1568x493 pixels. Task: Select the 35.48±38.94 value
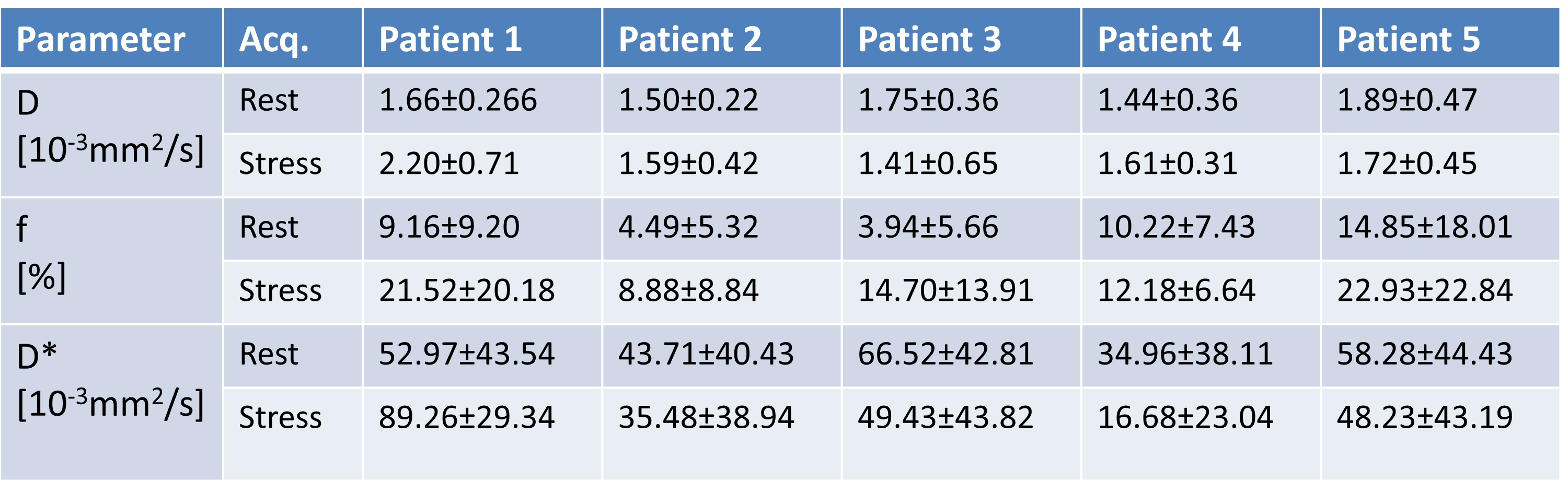[x=706, y=418]
